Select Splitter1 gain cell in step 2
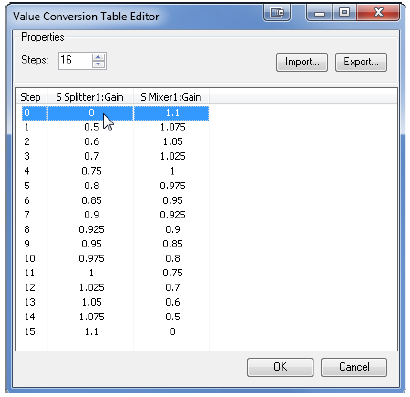This screenshot has width=410, height=397. pyautogui.click(x=91, y=142)
